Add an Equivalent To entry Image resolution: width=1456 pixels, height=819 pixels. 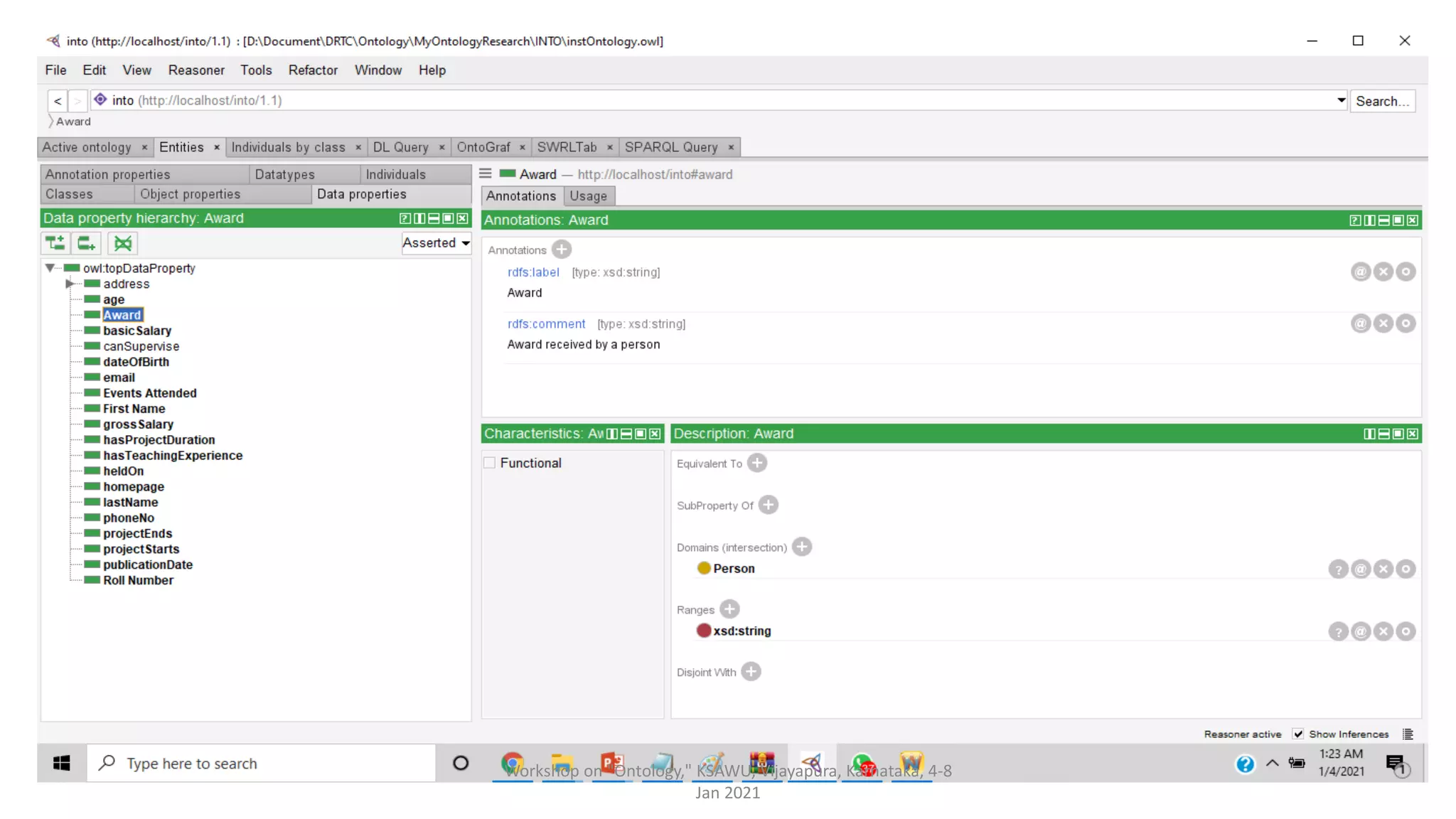(x=757, y=463)
